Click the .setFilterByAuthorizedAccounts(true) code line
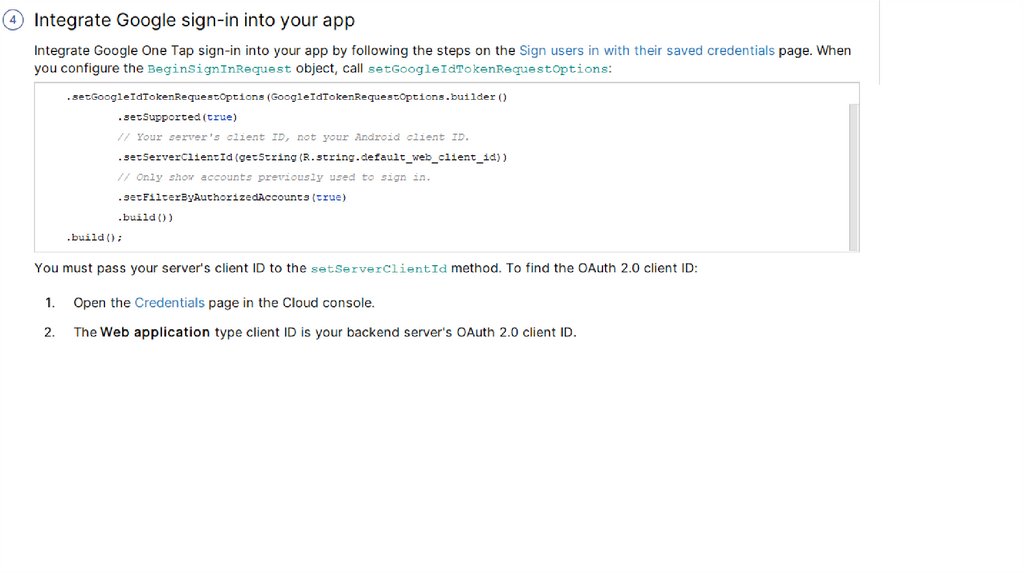 click(231, 197)
